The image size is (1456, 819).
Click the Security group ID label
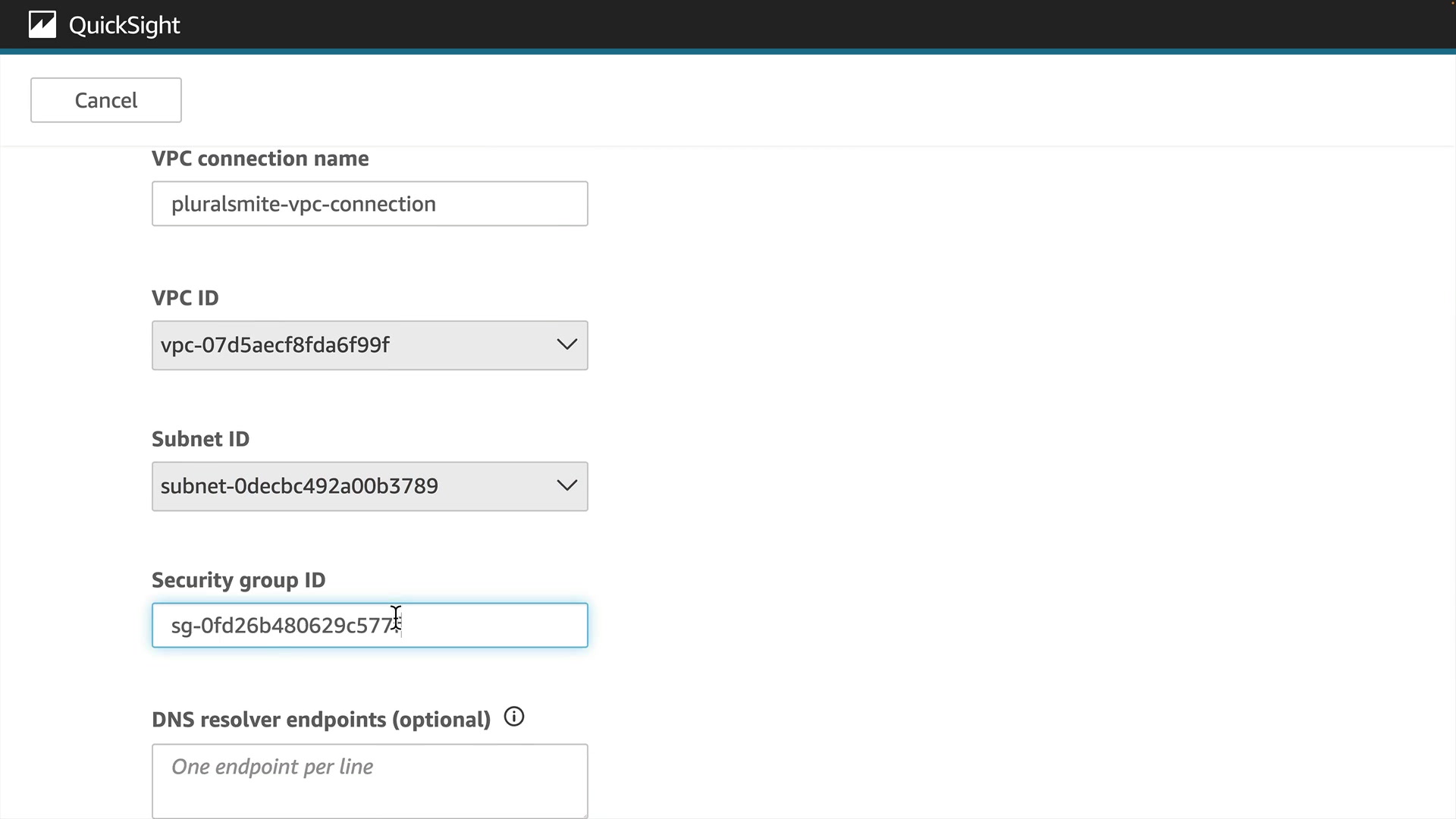pyautogui.click(x=238, y=580)
